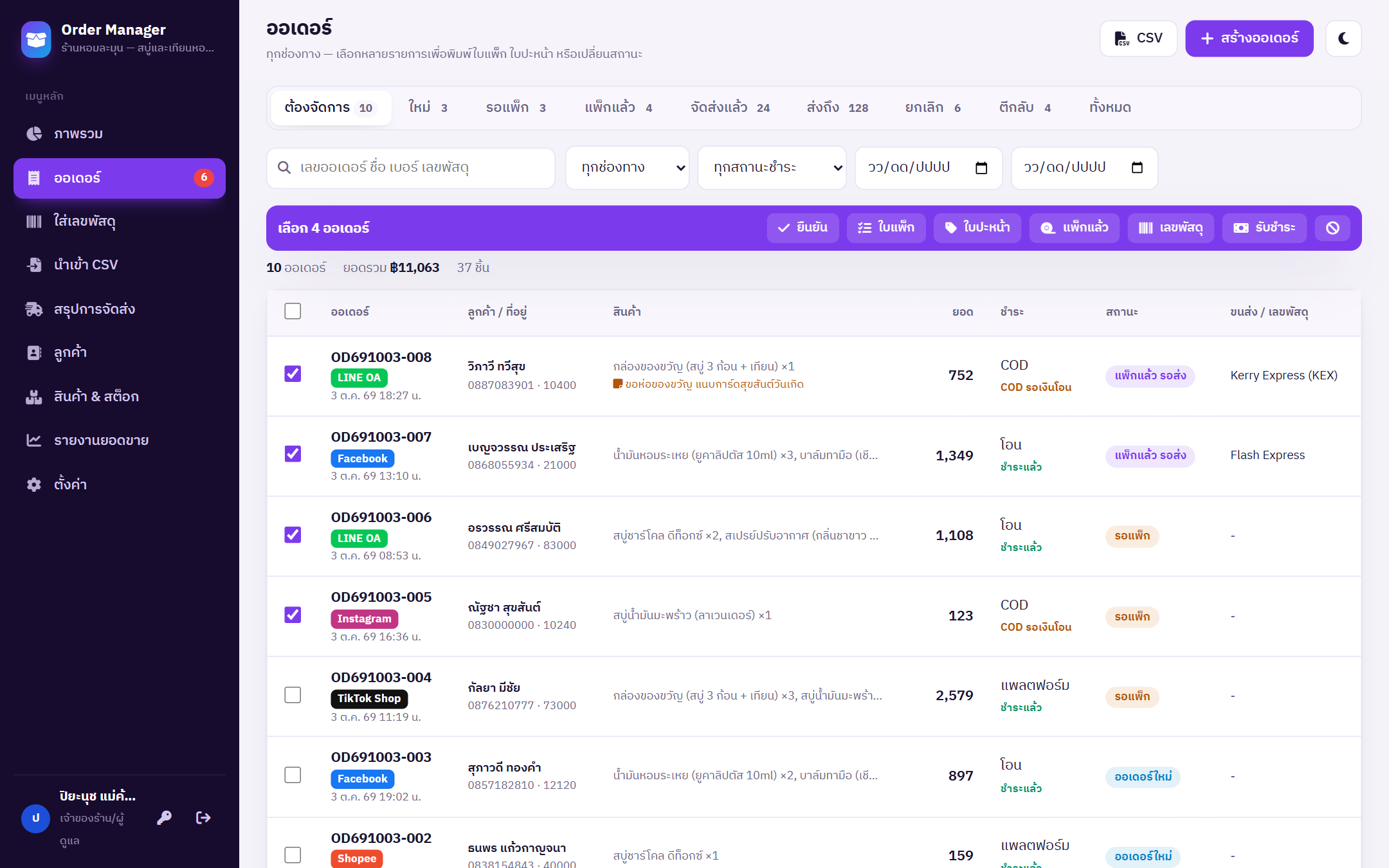Open ตั้งค่า settings gear
1389x868 pixels.
[120, 484]
